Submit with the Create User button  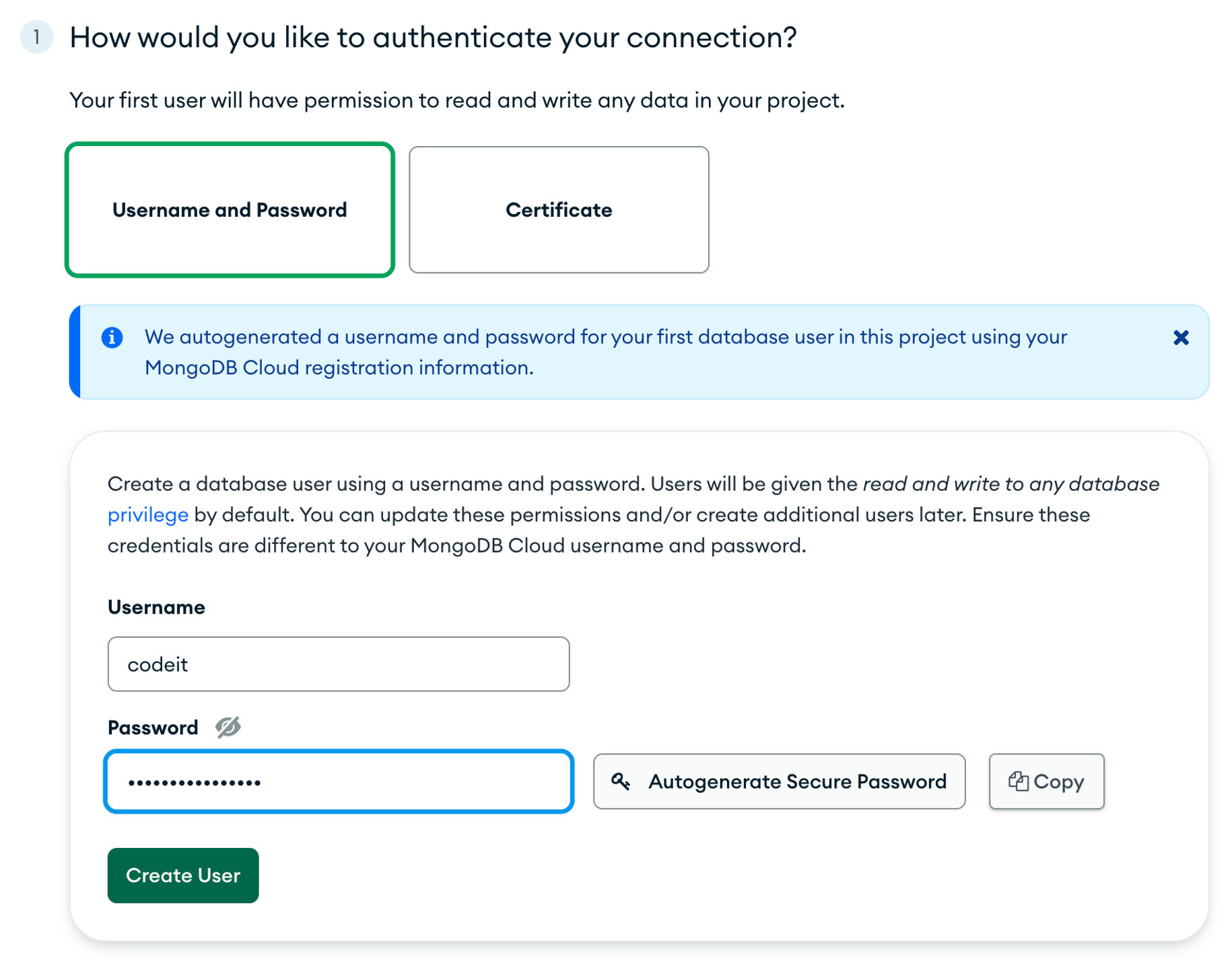click(x=183, y=875)
